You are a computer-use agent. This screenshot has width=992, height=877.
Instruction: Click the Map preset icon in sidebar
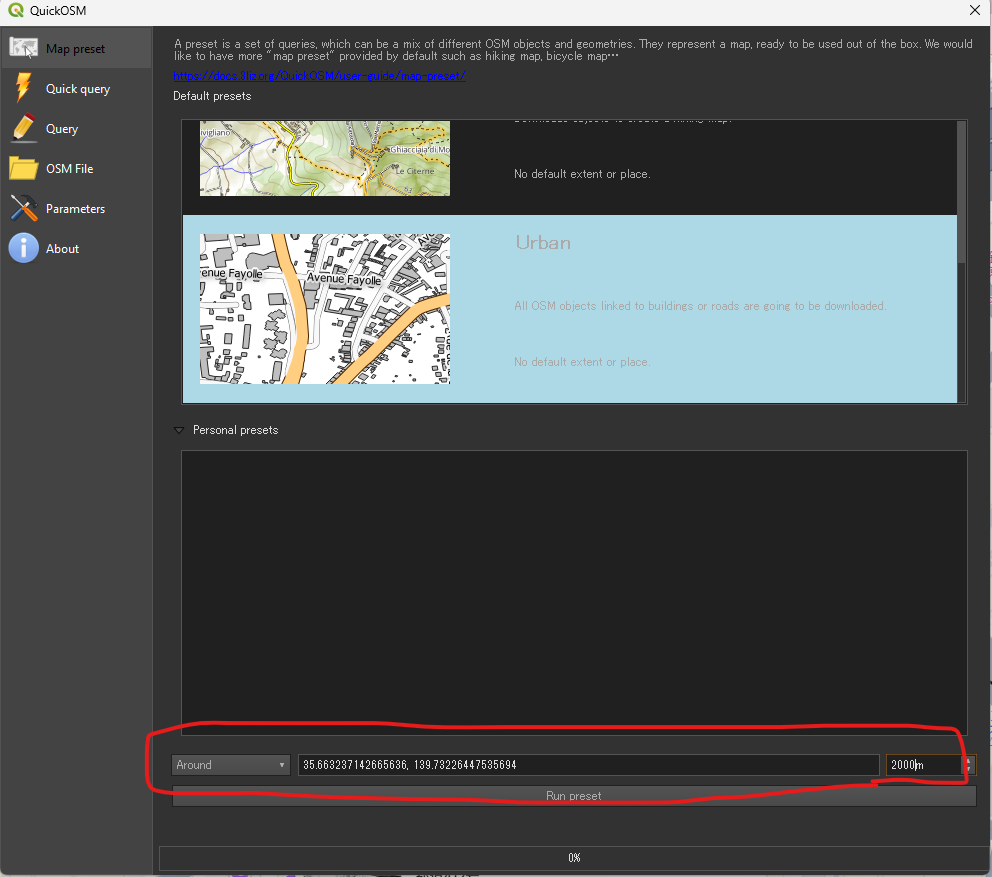click(x=24, y=48)
